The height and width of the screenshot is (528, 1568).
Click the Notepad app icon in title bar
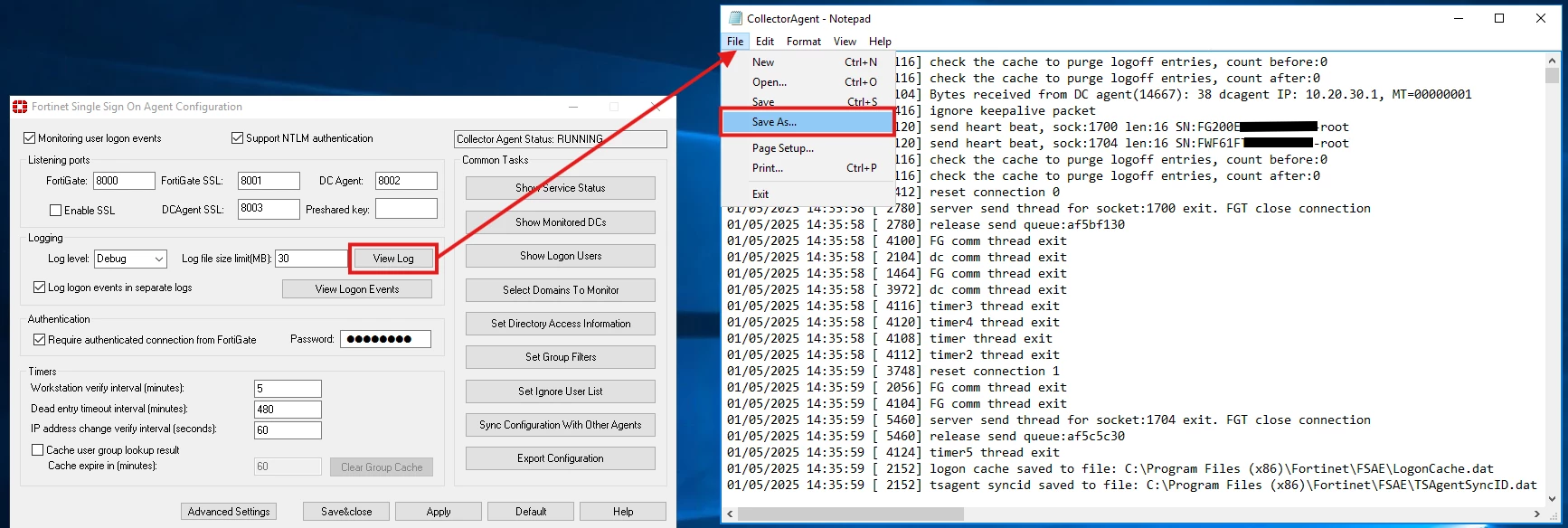[x=735, y=18]
